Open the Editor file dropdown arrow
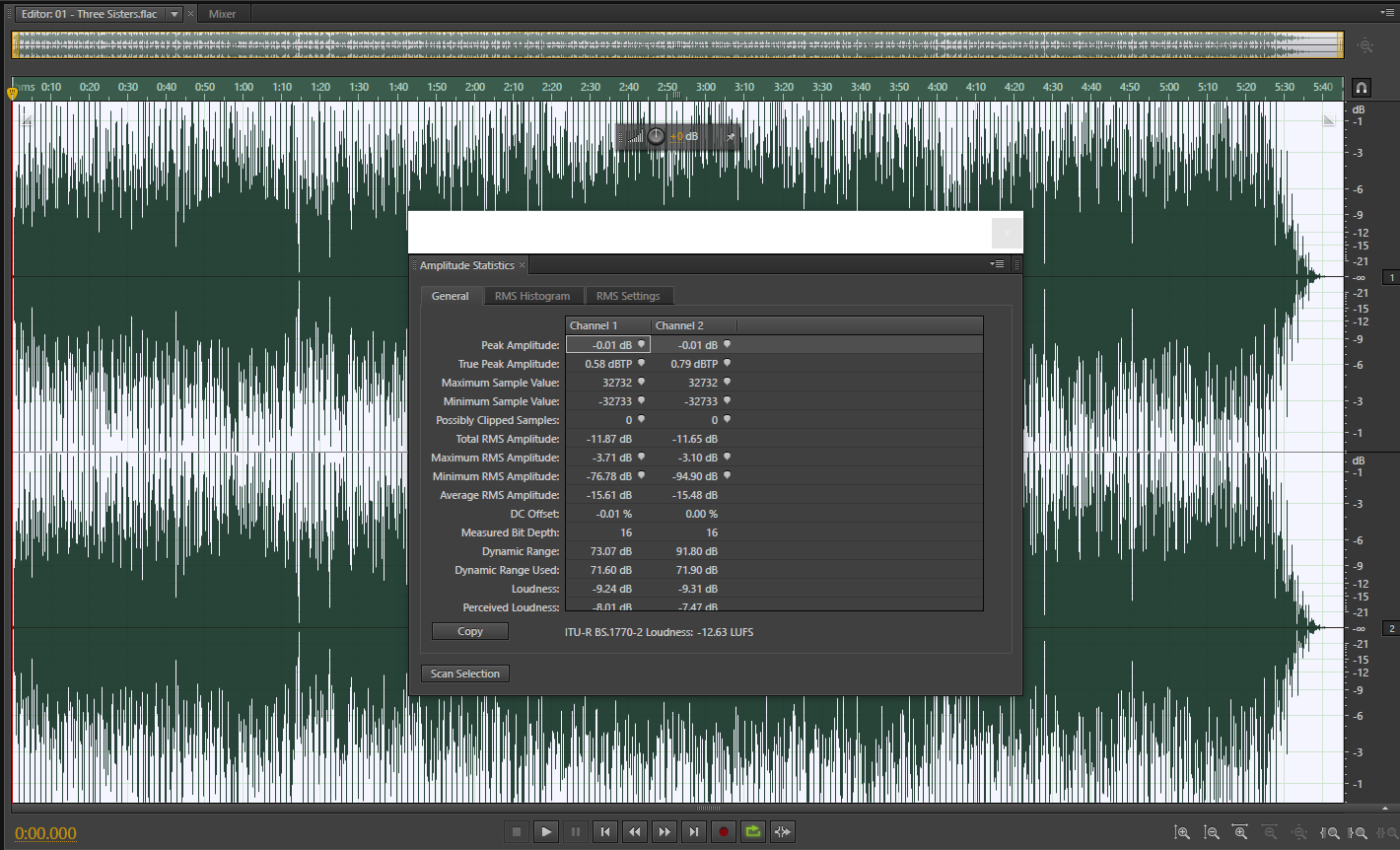Viewport: 1400px width, 850px height. (174, 14)
